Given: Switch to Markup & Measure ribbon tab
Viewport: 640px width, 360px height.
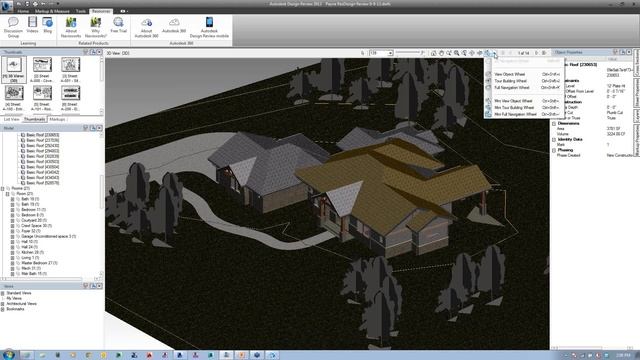Looking at the screenshot, I should (52, 11).
